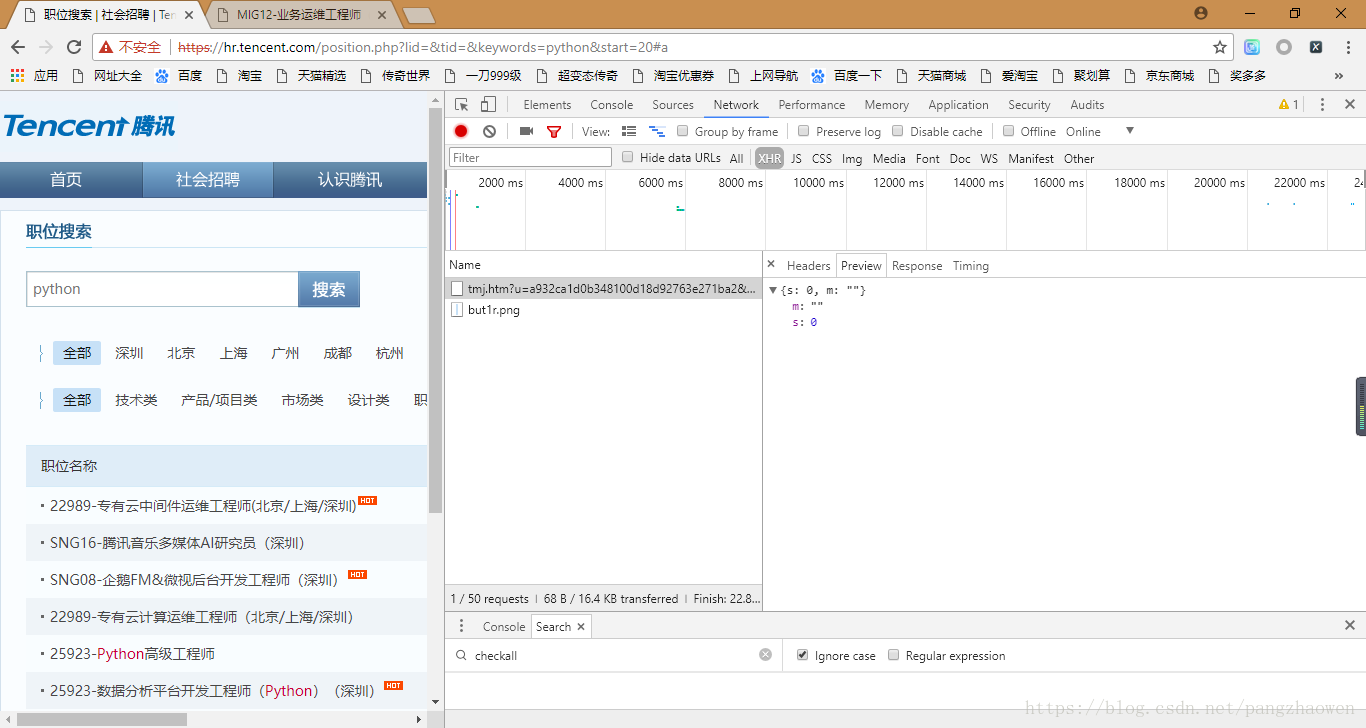Enable Preserve log checkbox

(x=803, y=131)
